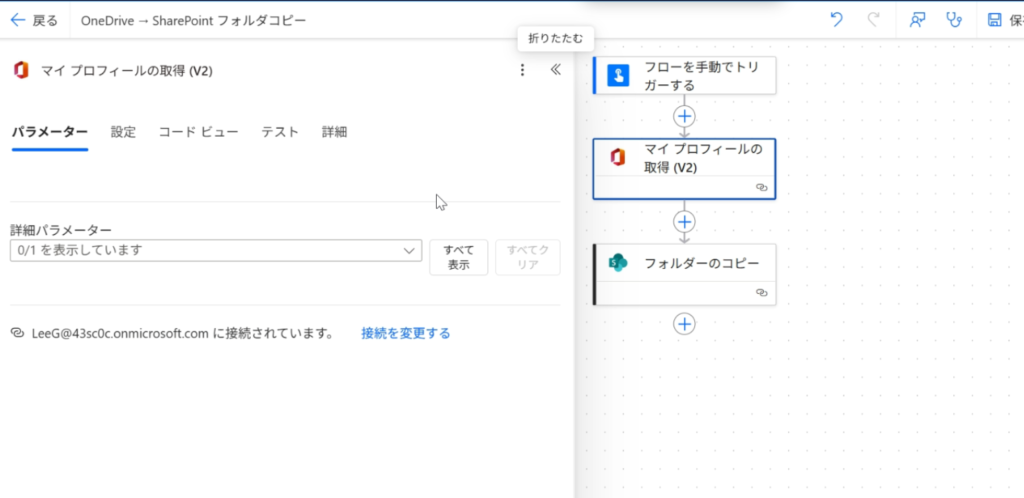
Task: Click the 接続を変更する link
Action: [x=405, y=333]
